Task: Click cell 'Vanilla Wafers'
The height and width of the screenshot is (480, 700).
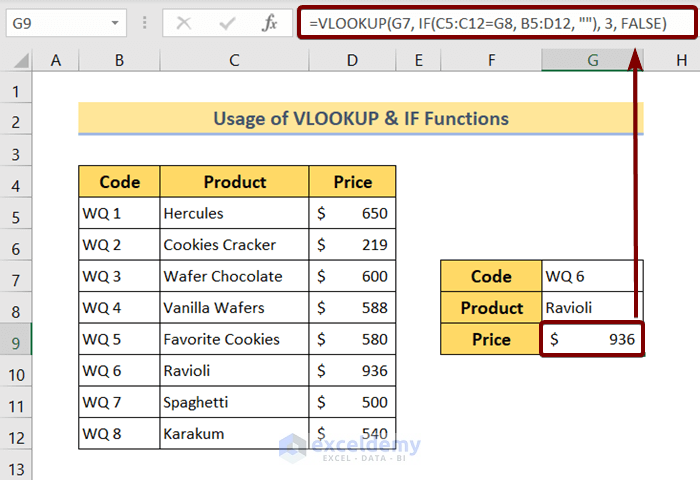Action: [234, 308]
